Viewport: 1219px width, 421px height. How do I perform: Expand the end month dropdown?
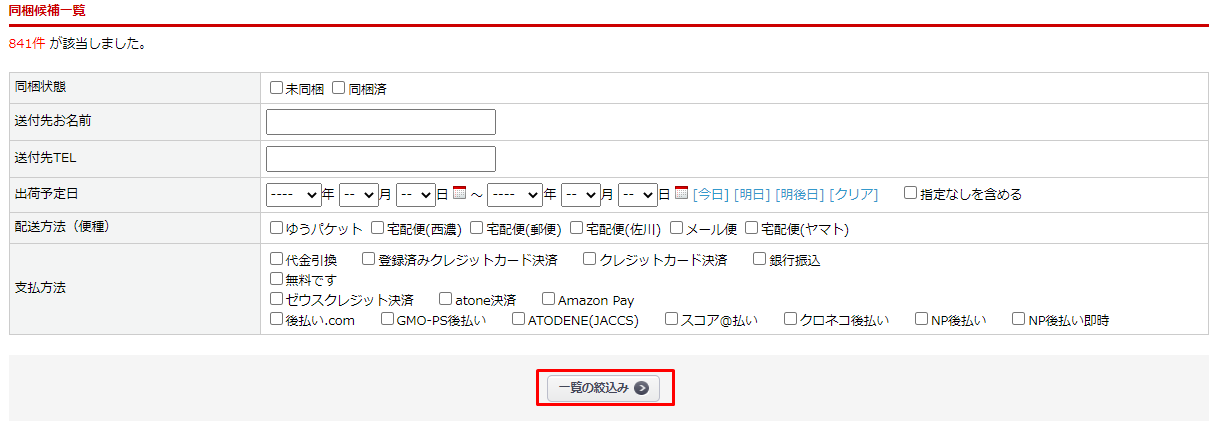pyautogui.click(x=580, y=194)
